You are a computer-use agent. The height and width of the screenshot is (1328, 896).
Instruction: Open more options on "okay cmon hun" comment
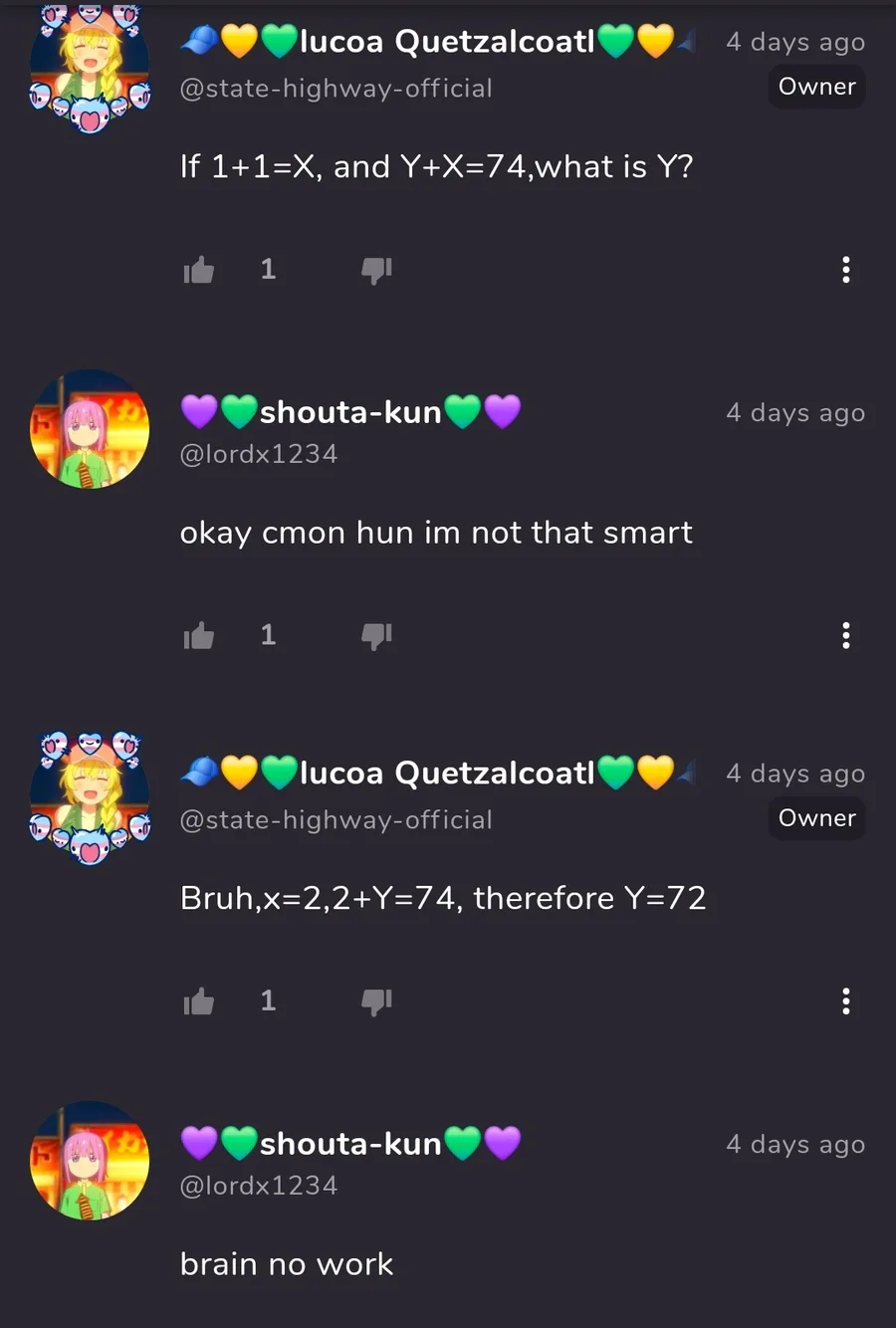tap(846, 635)
